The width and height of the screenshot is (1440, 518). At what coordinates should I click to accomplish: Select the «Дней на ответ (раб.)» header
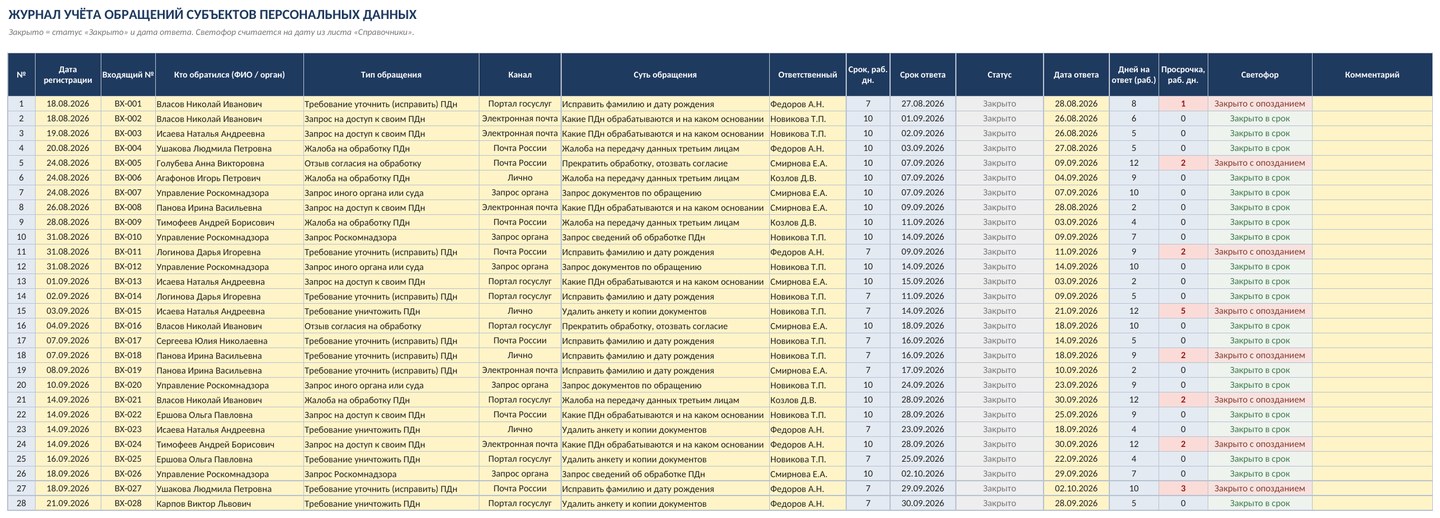pyautogui.click(x=1134, y=75)
